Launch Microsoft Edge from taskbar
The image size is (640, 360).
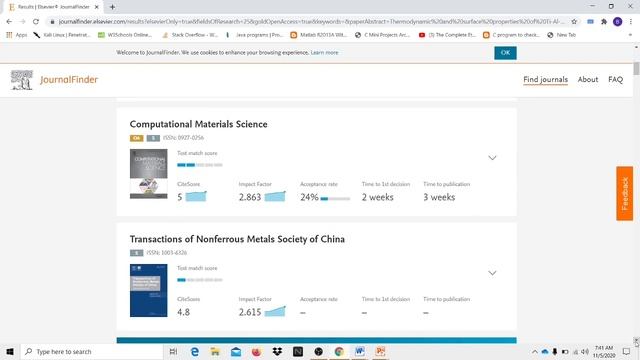click(195, 351)
